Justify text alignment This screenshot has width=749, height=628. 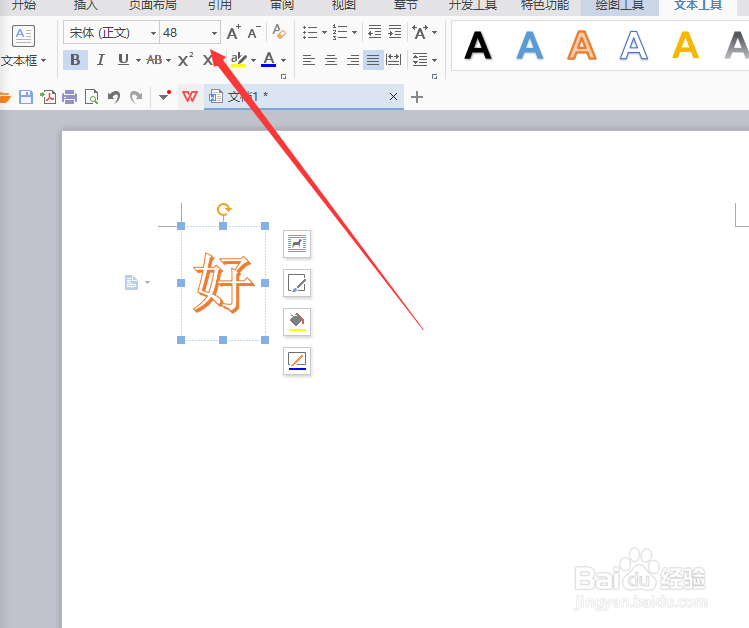coord(373,60)
